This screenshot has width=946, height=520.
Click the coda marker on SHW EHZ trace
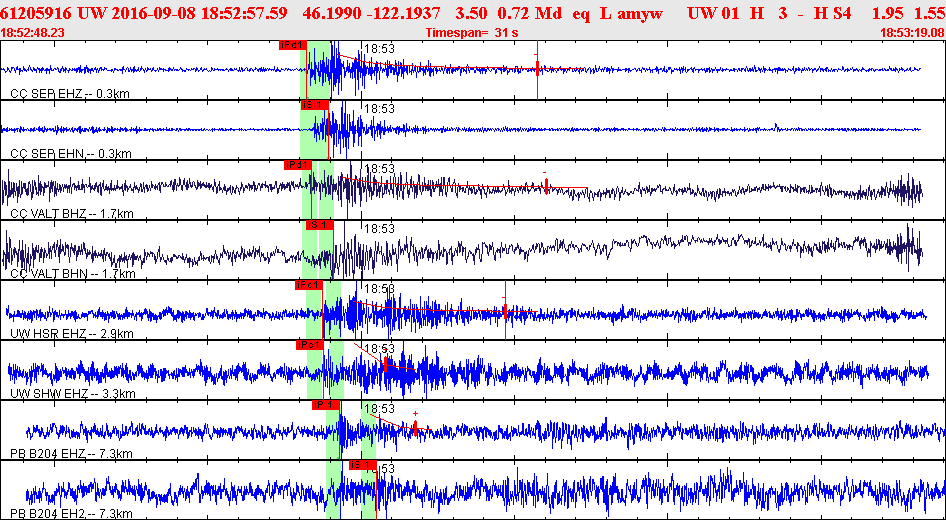386,364
